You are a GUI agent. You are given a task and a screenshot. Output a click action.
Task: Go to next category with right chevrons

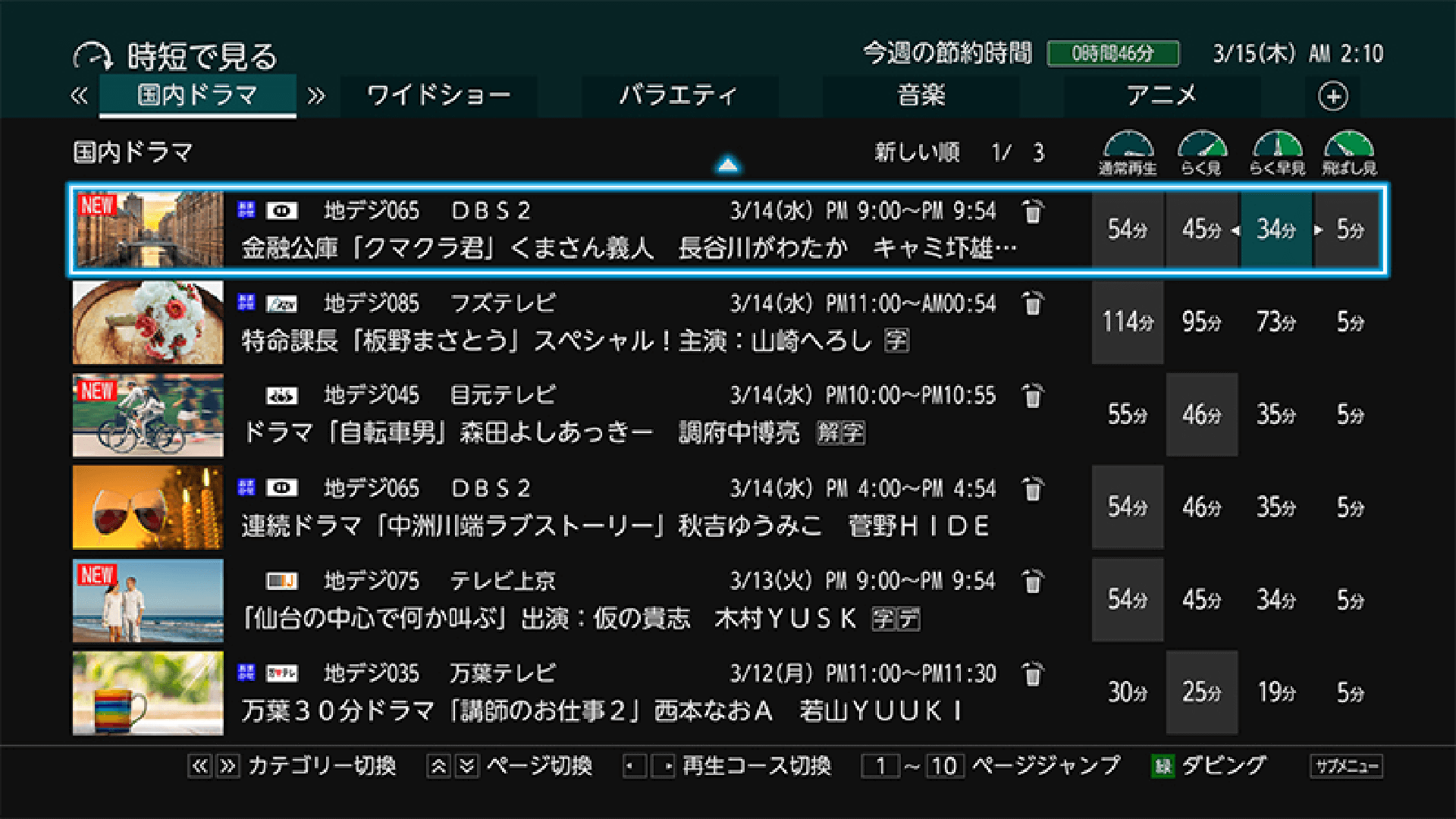point(316,96)
